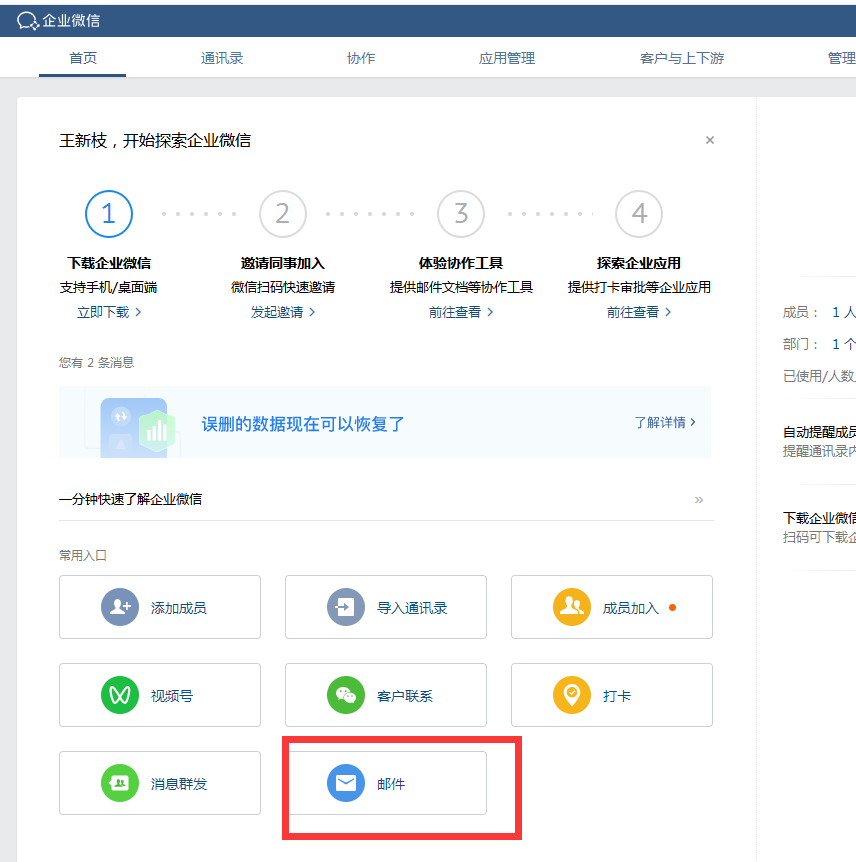Open the 客户联系 entry label

click(x=405, y=696)
